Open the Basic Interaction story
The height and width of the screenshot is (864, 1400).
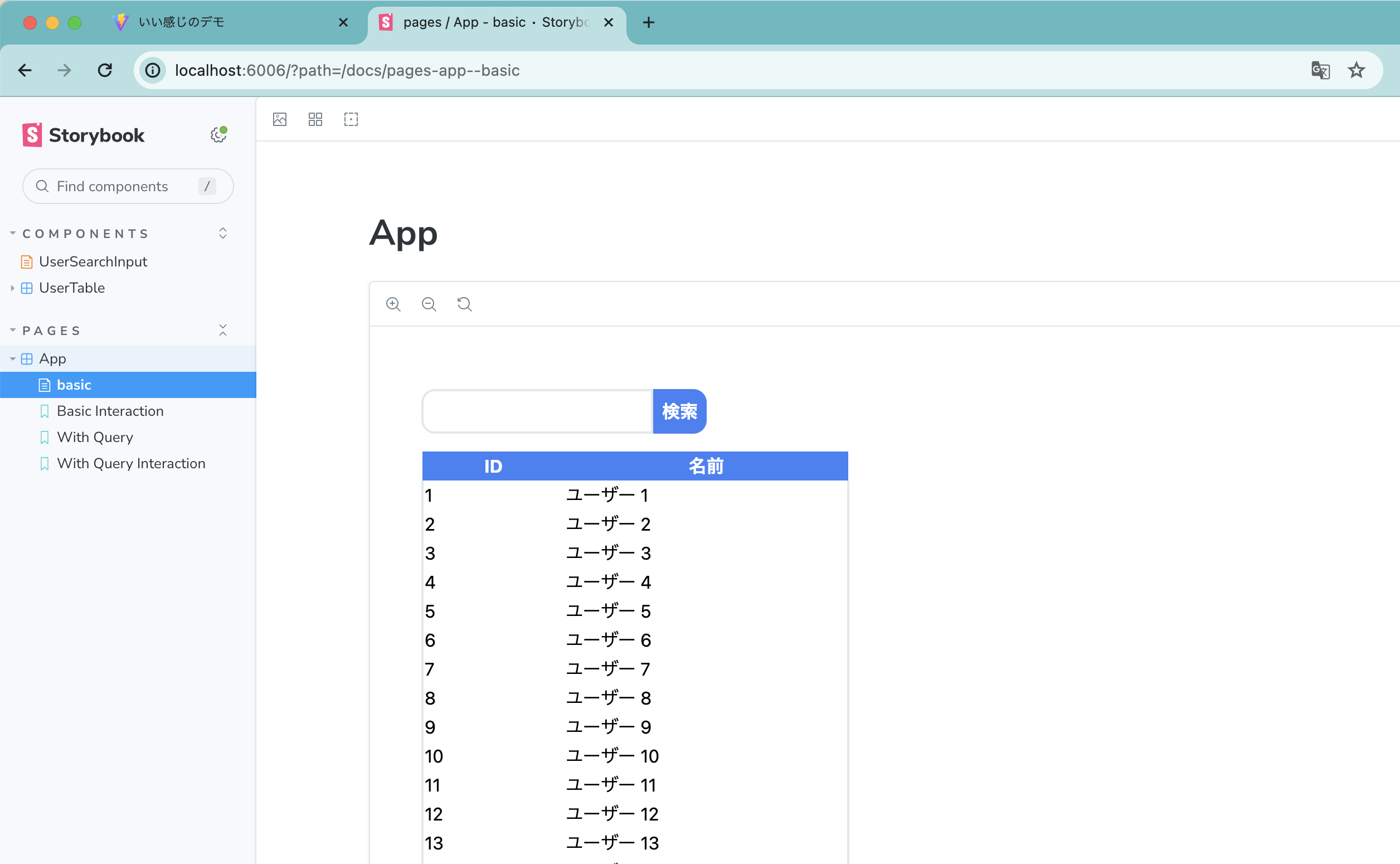110,411
